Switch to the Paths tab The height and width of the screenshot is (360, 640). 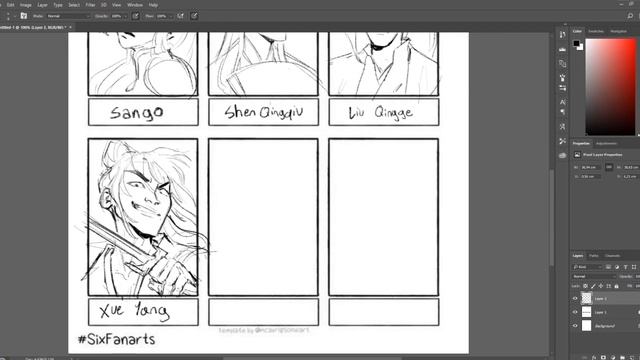point(594,256)
